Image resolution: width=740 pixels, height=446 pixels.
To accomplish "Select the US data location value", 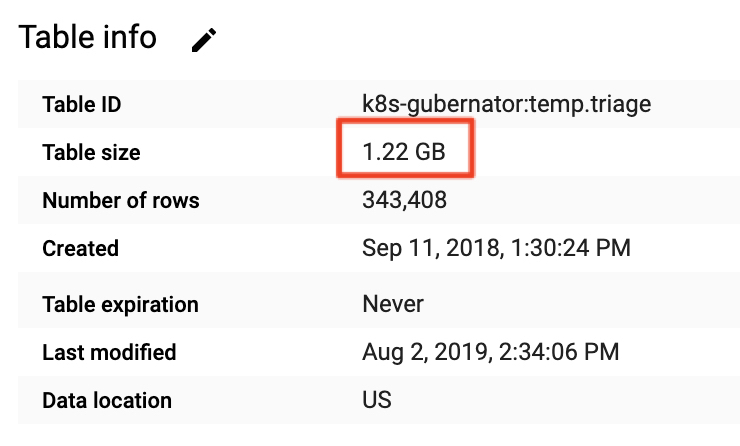I will pos(377,400).
